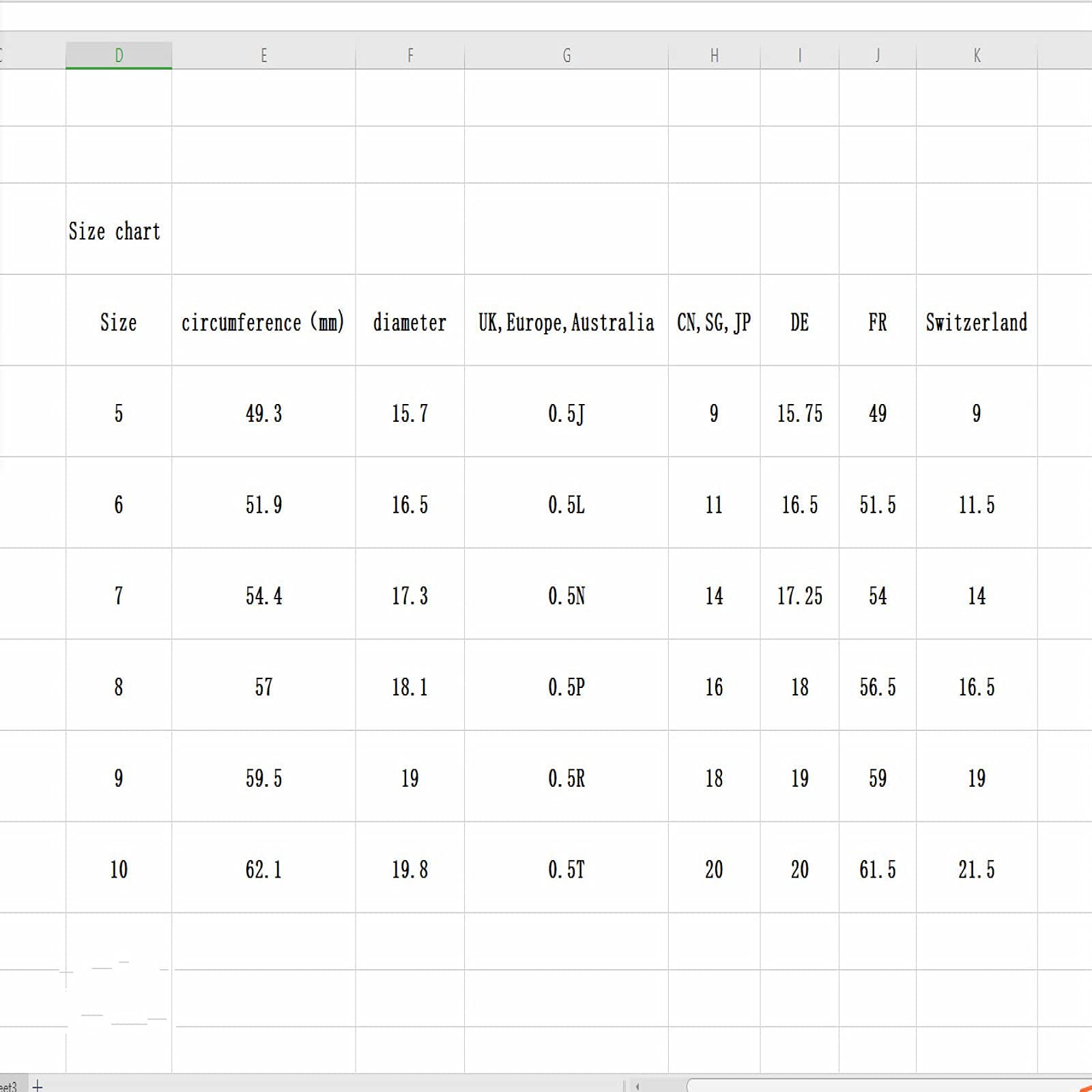Click the circumference cell showing 57

[263, 685]
